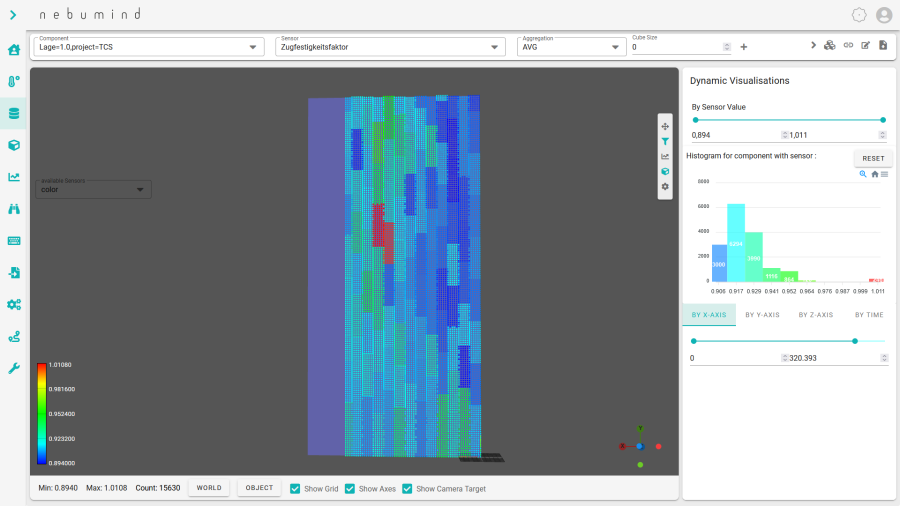Click the red block in the 3D model
This screenshot has width=900, height=506.
(382, 234)
